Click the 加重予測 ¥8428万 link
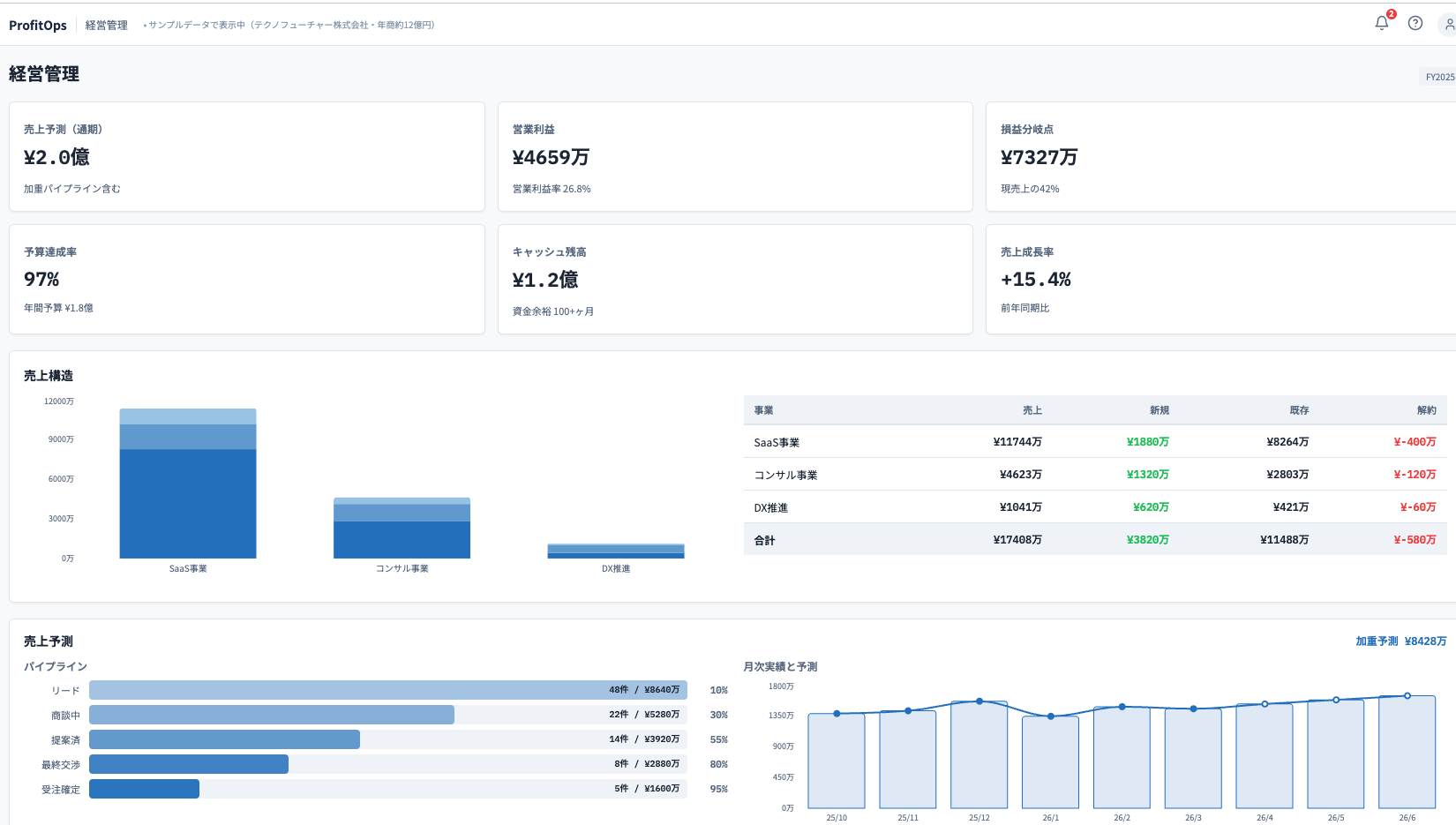This screenshot has width=1456, height=825. coord(1400,641)
